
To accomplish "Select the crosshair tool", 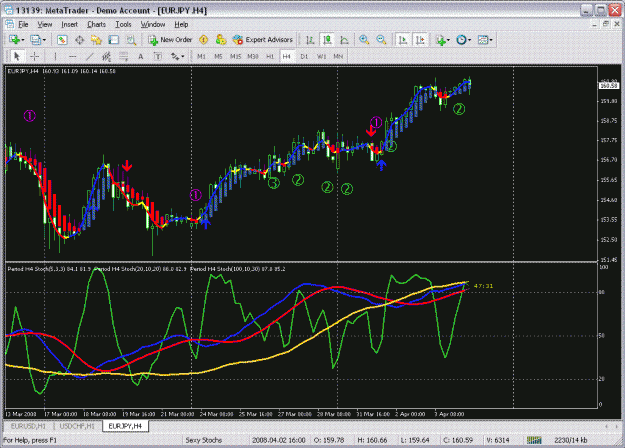I will point(35,57).
